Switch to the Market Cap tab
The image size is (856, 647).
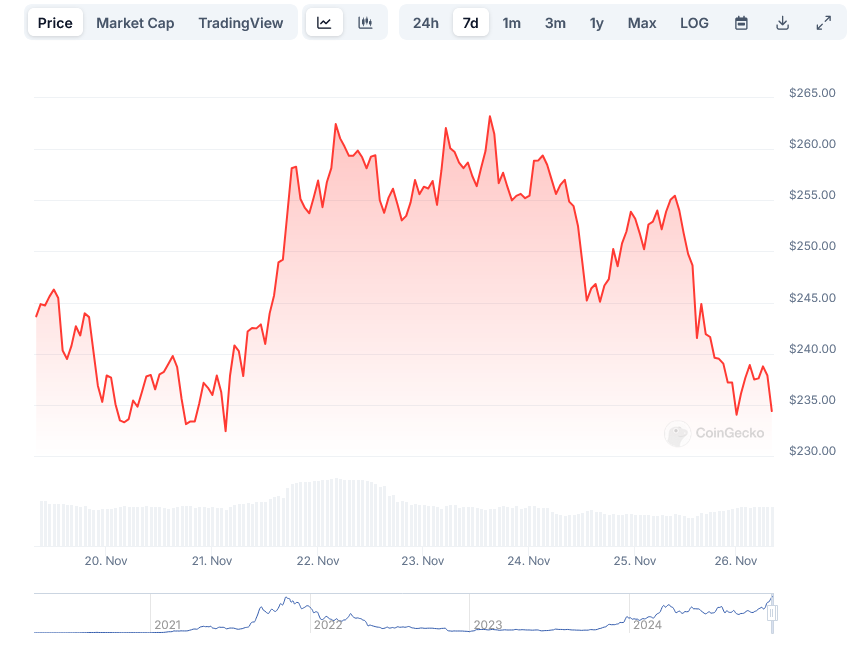(135, 23)
